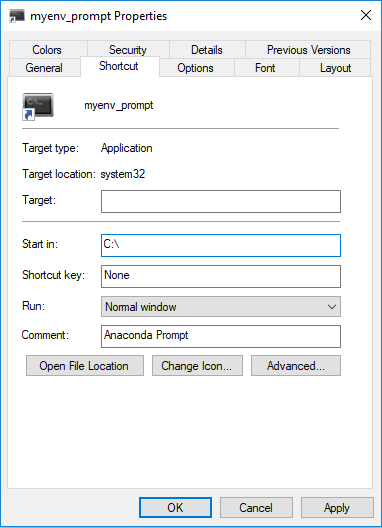Viewport: 382px width, 528px height.
Task: Apply the shortcut changes
Action: coord(337,507)
